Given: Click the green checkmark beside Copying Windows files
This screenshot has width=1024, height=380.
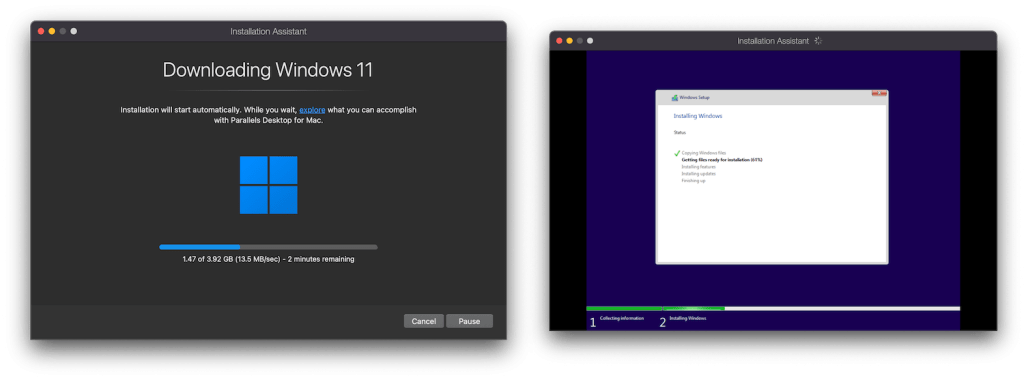Looking at the screenshot, I should pos(677,153).
